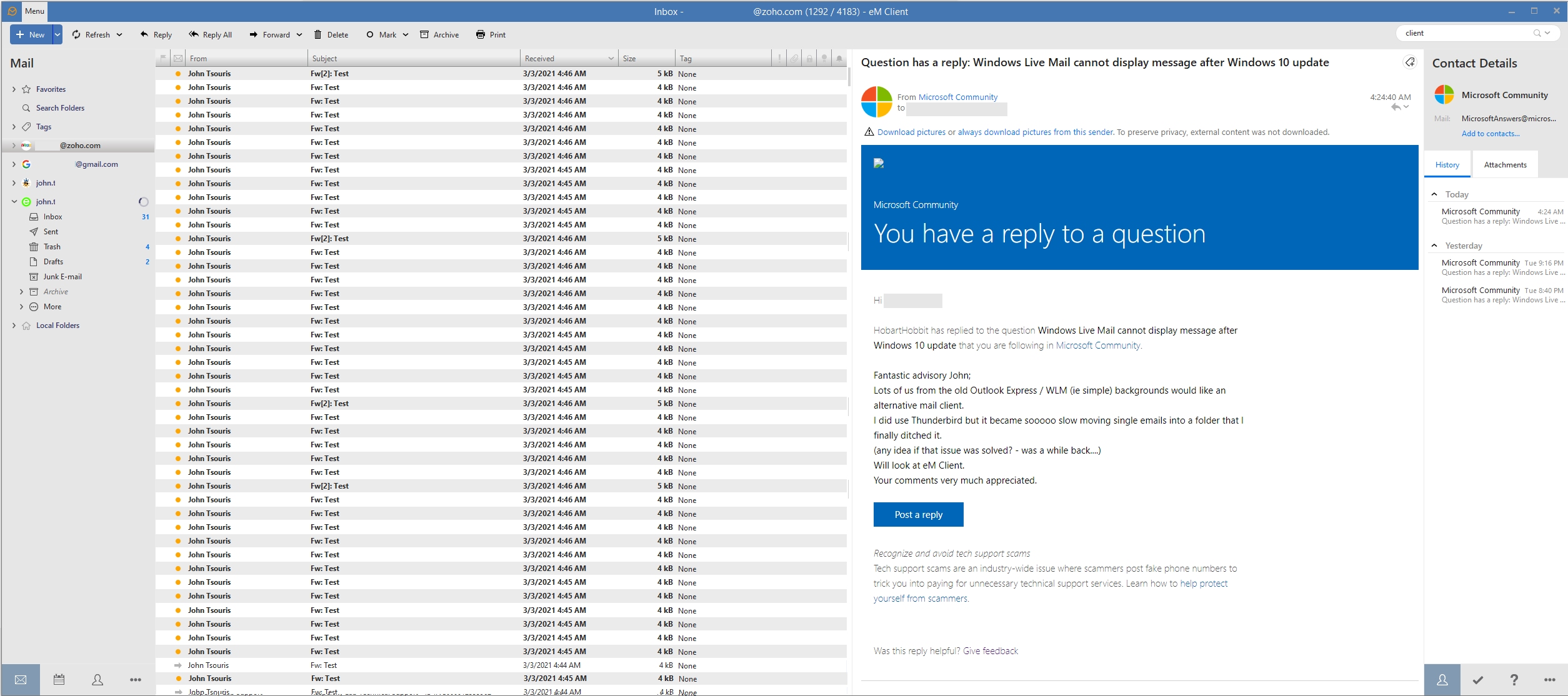
Task: Switch to the Attachments tab
Action: [1505, 165]
